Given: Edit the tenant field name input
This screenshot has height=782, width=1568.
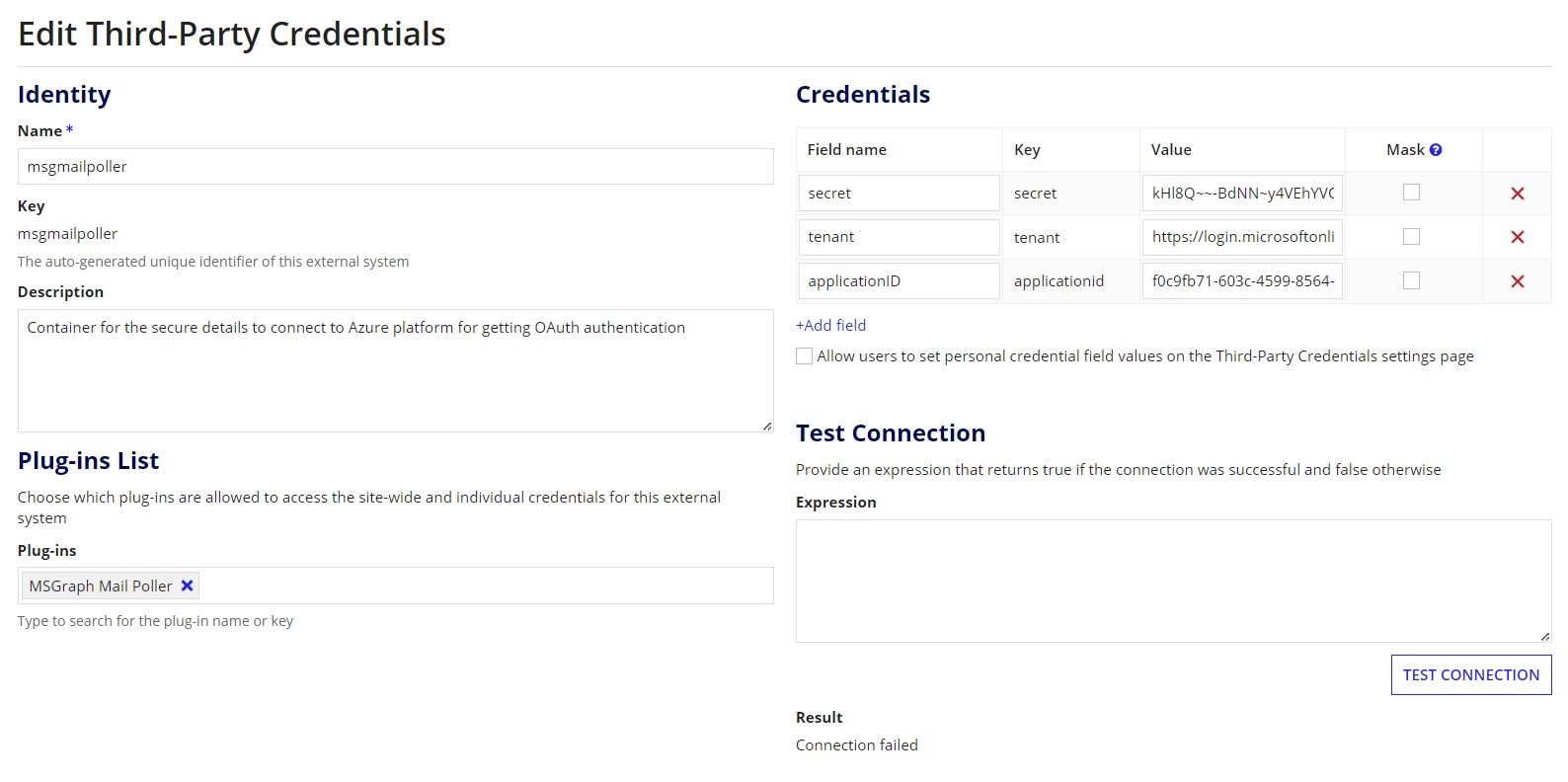Looking at the screenshot, I should pos(900,237).
